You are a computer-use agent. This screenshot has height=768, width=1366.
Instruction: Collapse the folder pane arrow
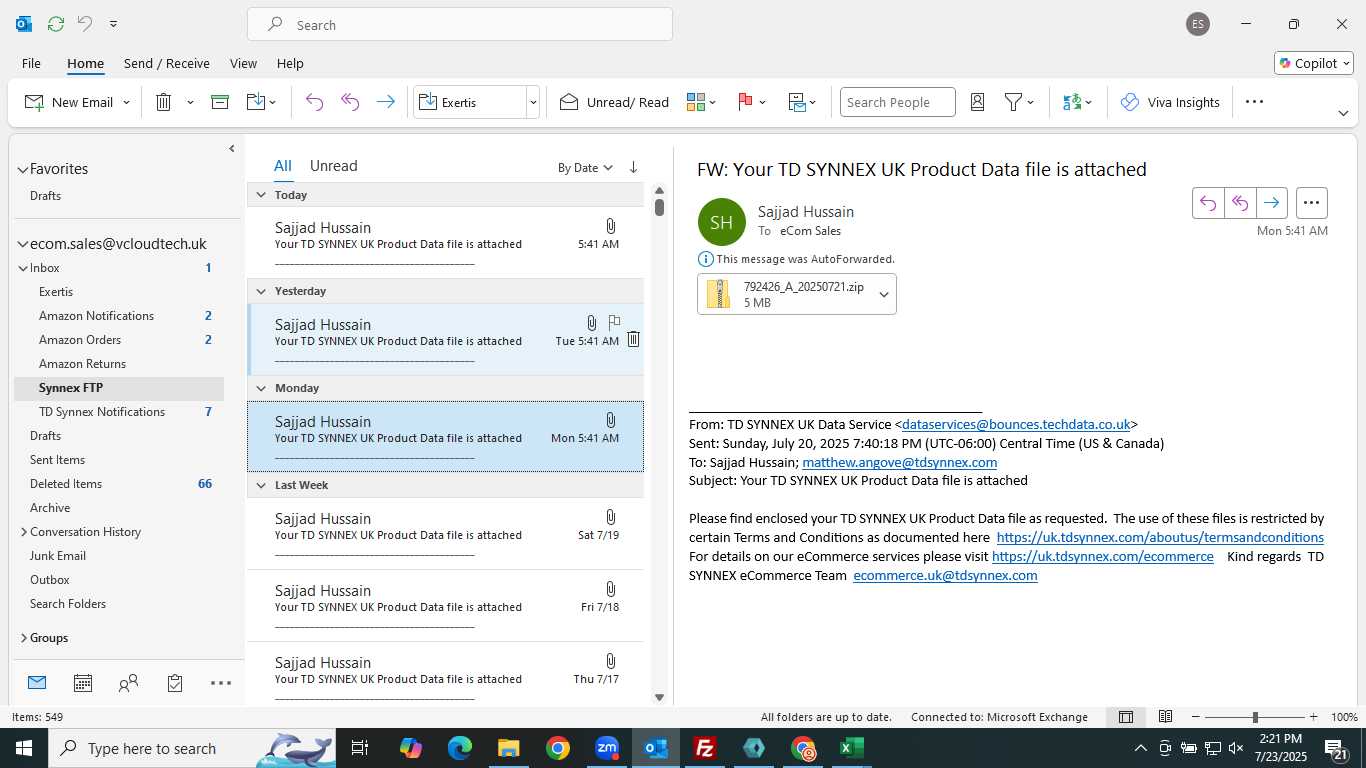point(231,148)
